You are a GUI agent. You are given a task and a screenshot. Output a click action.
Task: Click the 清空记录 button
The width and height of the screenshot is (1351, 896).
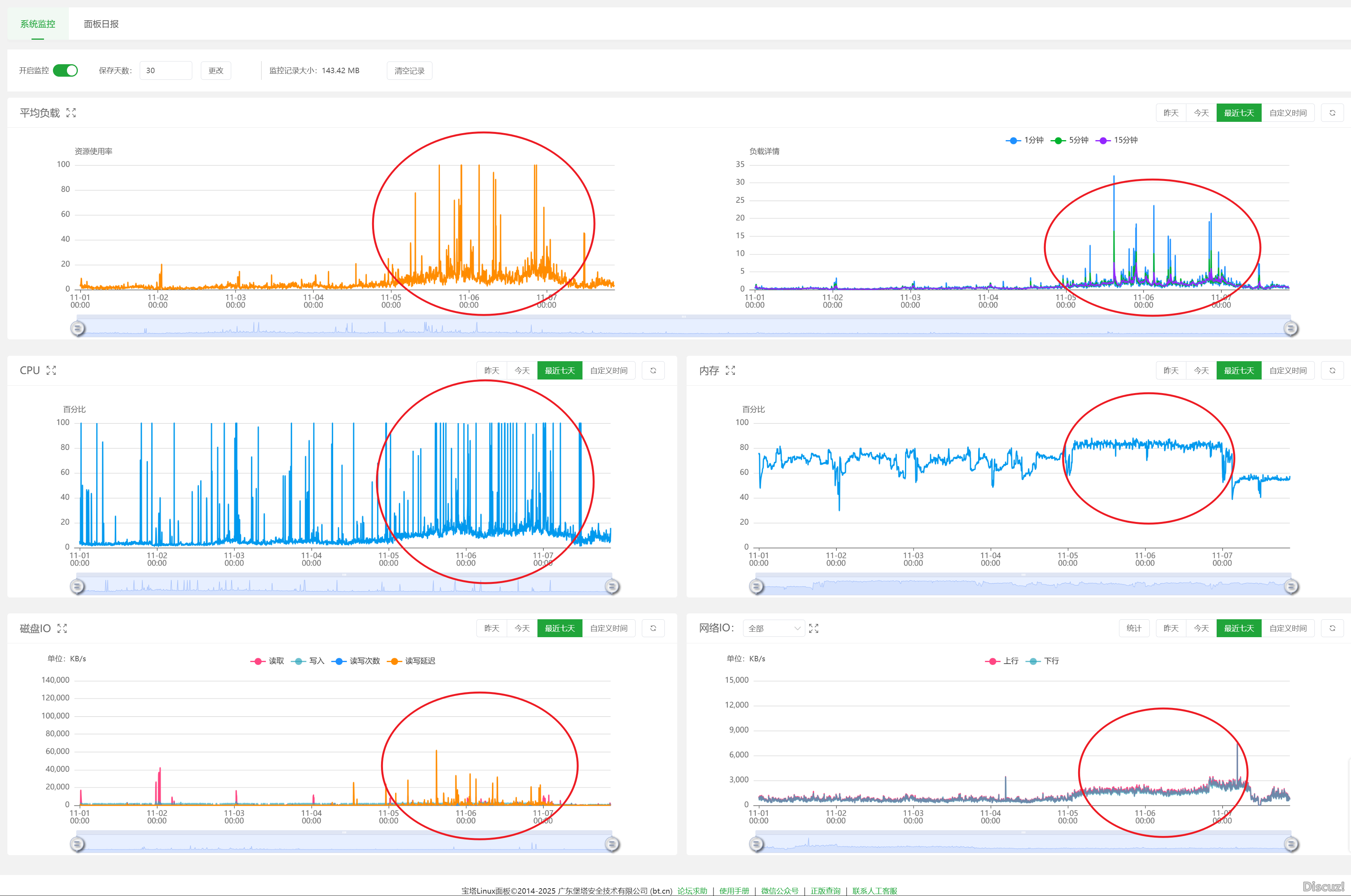pyautogui.click(x=409, y=71)
